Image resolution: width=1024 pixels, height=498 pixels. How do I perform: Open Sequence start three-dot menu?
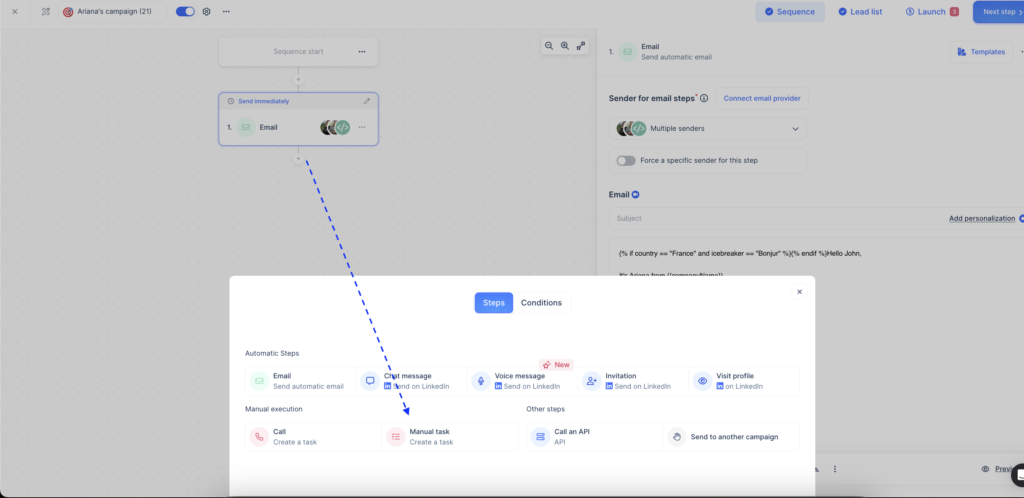[362, 52]
